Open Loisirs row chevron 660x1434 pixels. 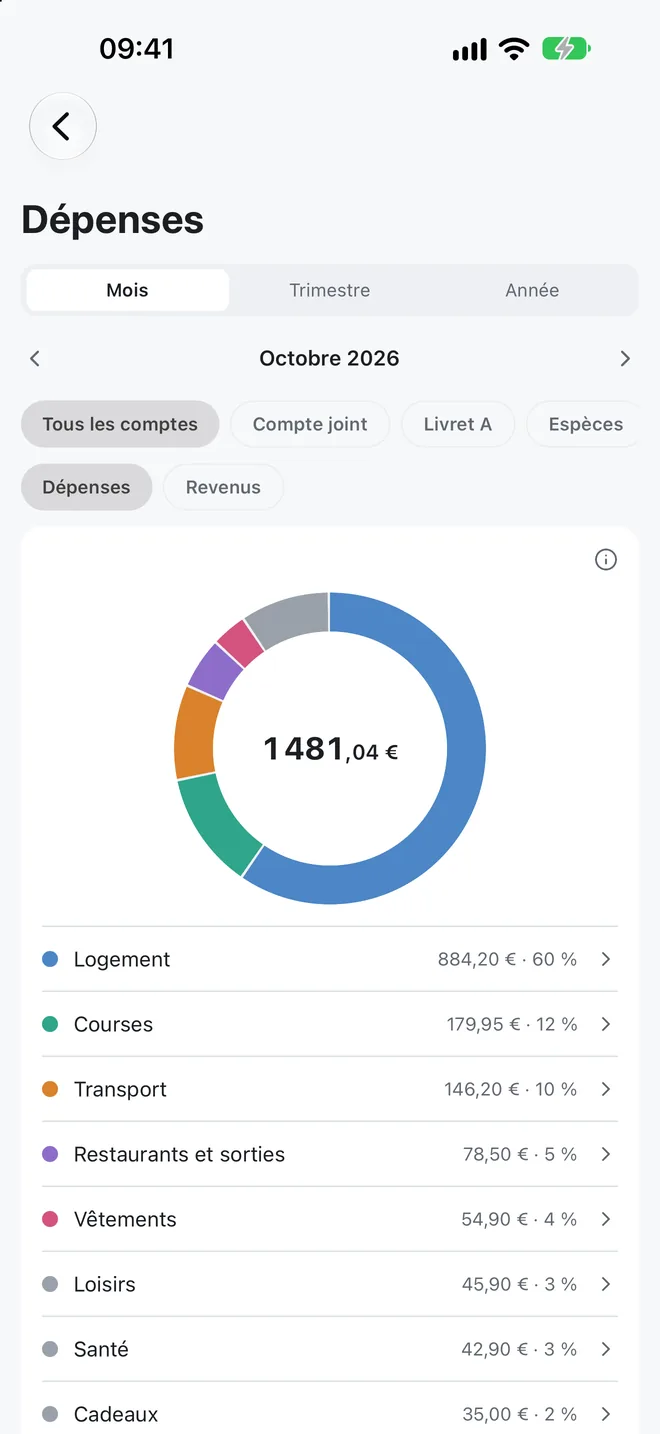tap(606, 1284)
